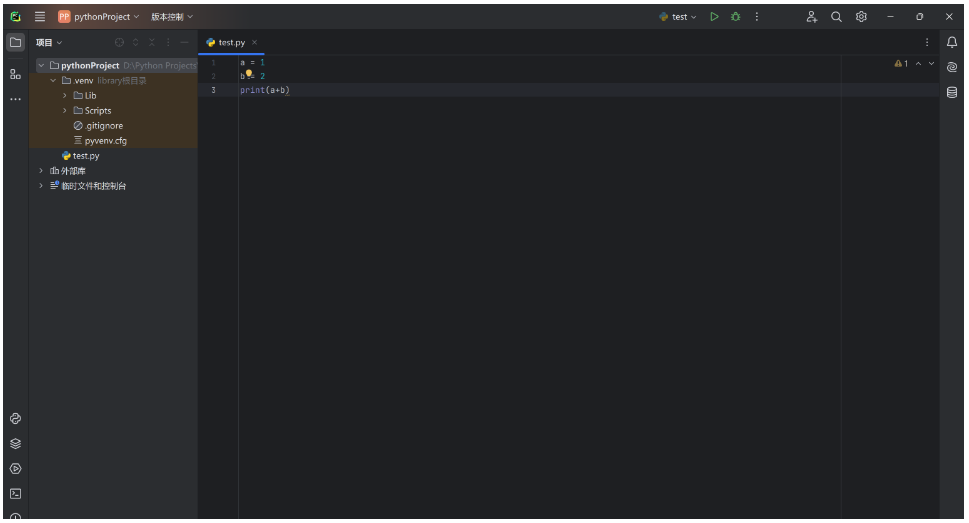
Task: Start debugging with the bug icon
Action: click(x=735, y=17)
